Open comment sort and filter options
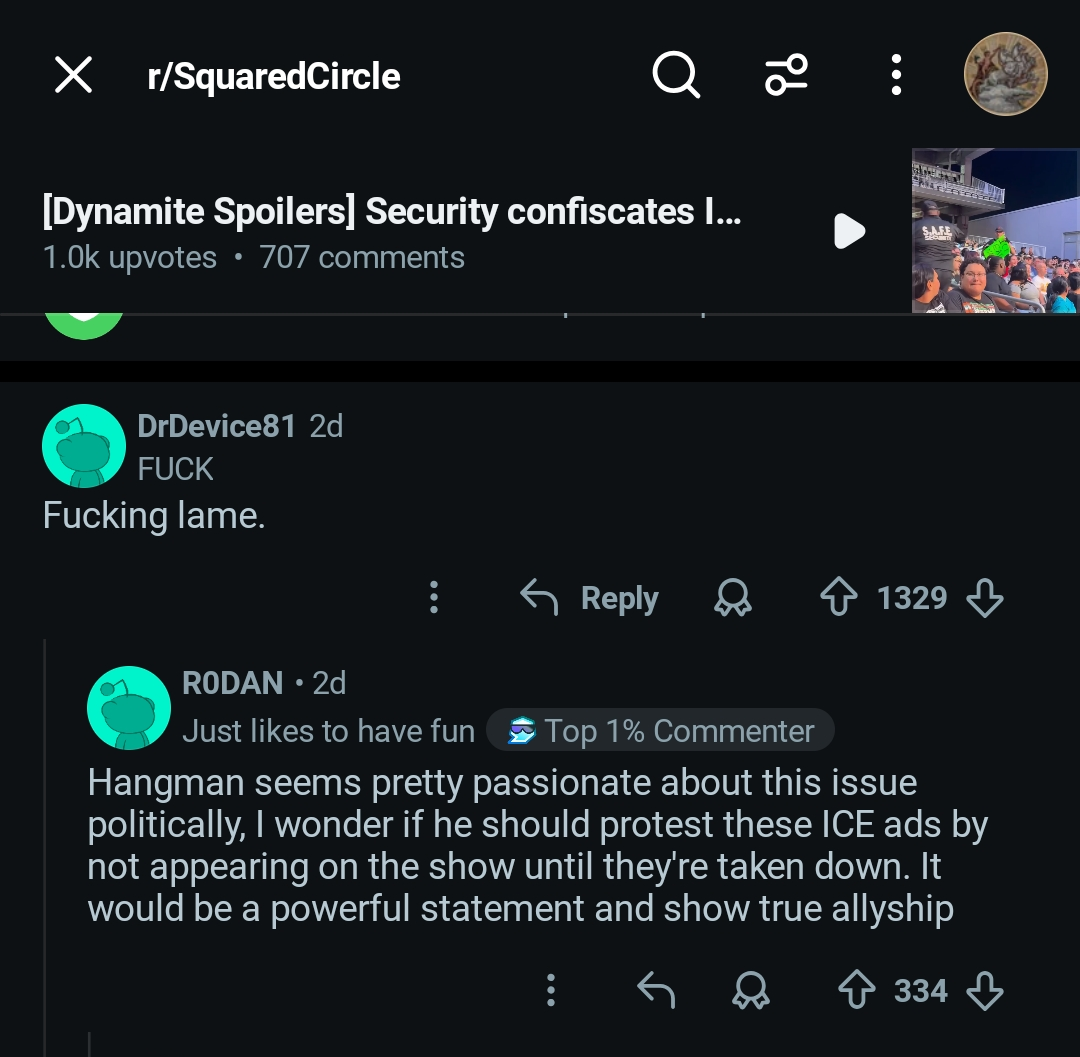Screen dimensions: 1080x1057 (787, 75)
